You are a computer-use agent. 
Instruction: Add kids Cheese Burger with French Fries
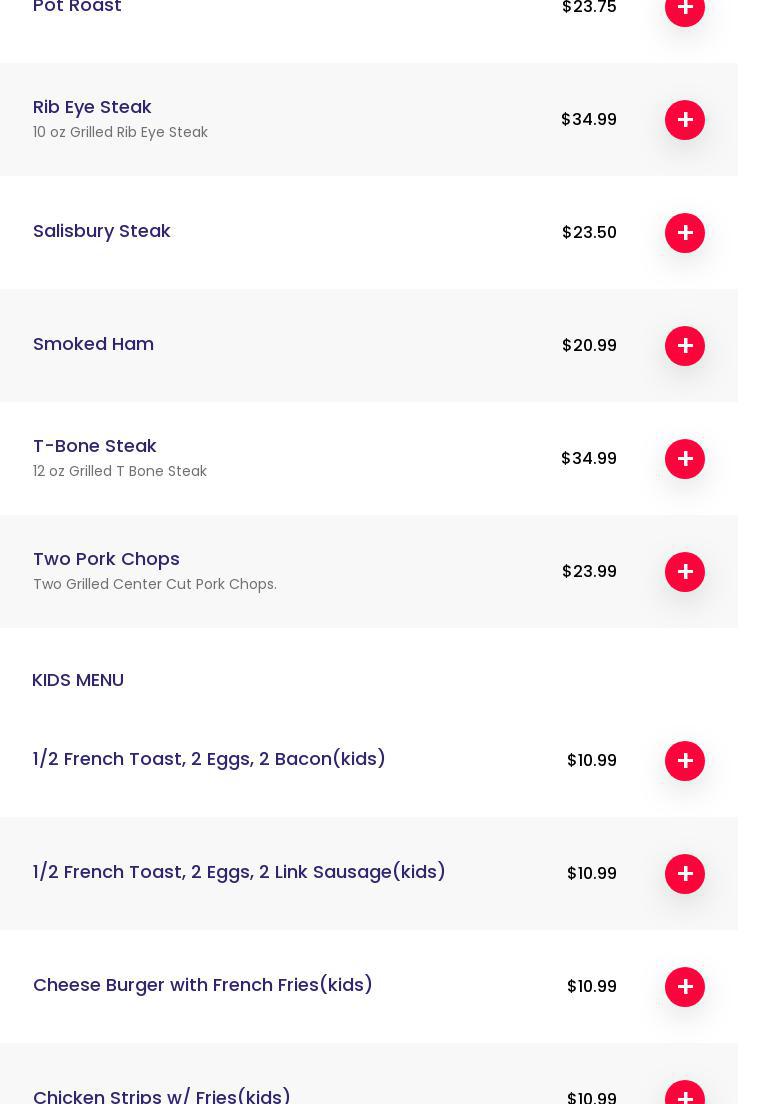coord(685,987)
